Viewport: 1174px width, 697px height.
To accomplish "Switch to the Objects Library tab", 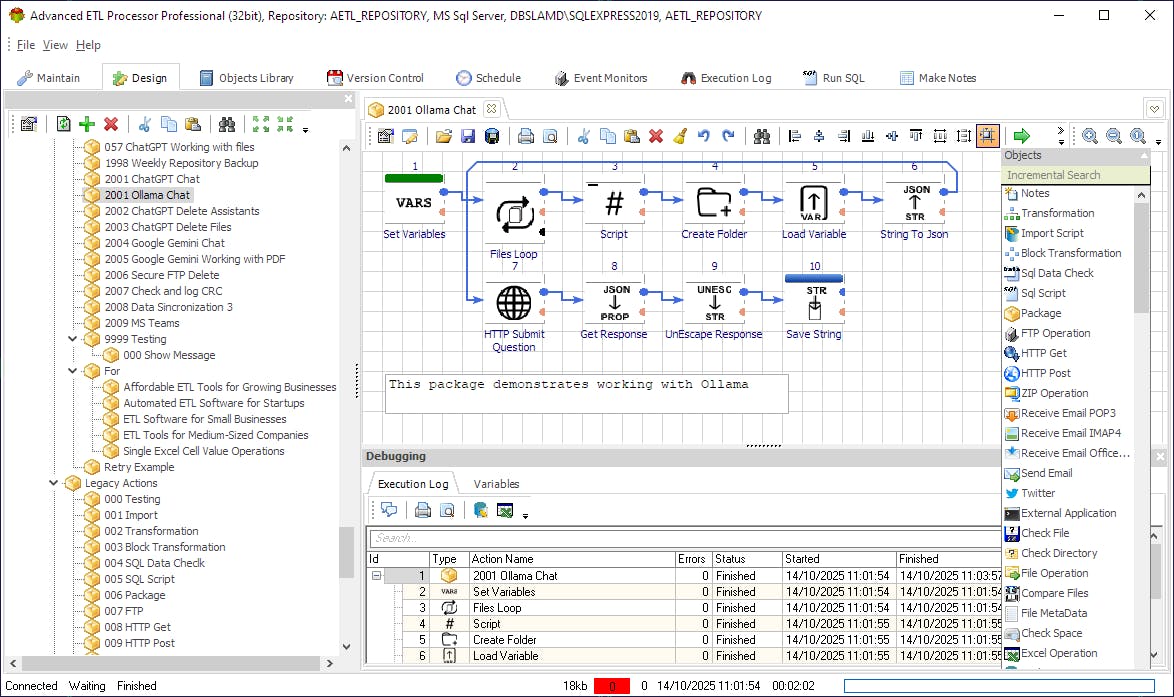I will tap(246, 78).
